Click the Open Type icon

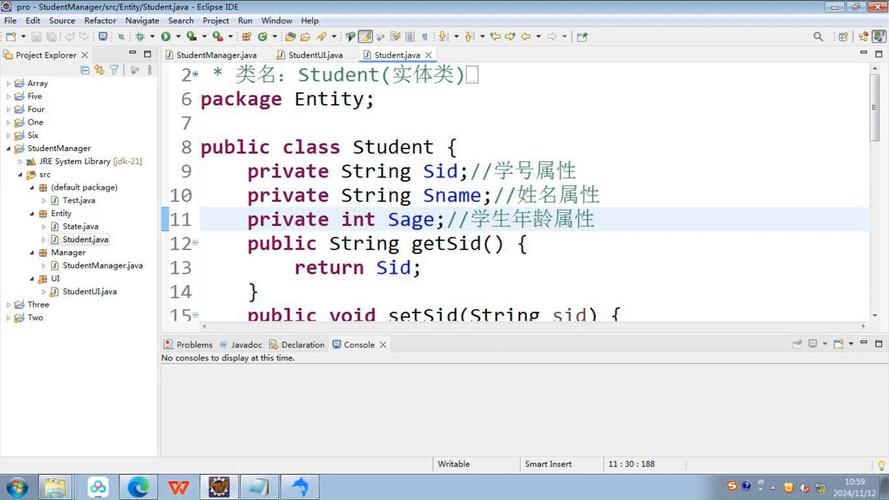click(290, 37)
